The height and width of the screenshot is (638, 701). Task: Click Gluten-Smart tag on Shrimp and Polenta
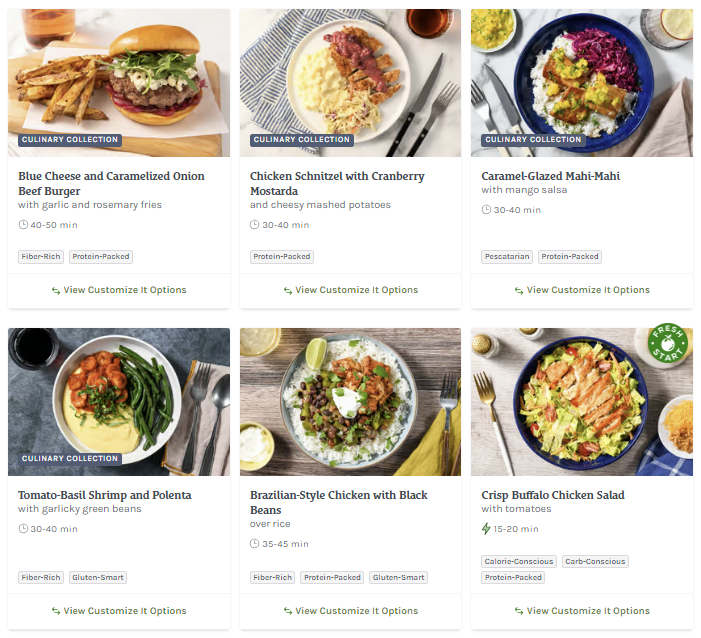click(x=98, y=577)
